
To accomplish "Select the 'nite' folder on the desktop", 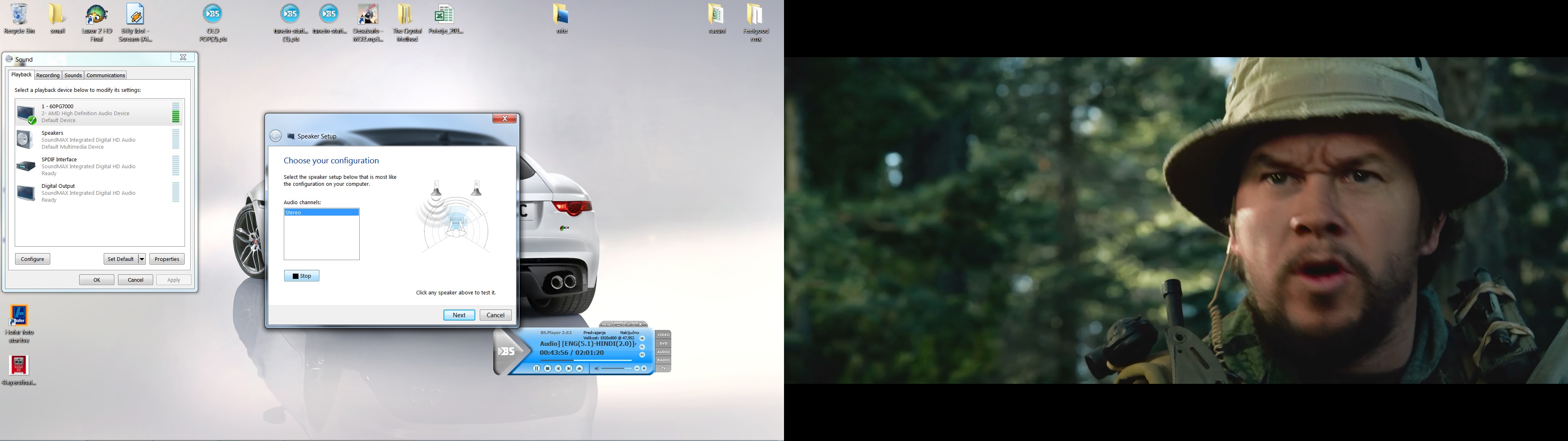I will tap(561, 18).
